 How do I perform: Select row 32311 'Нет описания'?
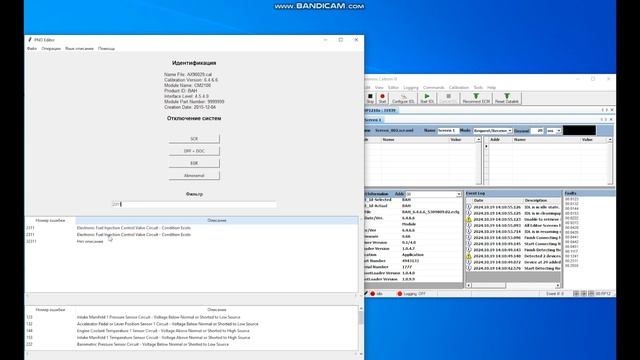click(191, 241)
